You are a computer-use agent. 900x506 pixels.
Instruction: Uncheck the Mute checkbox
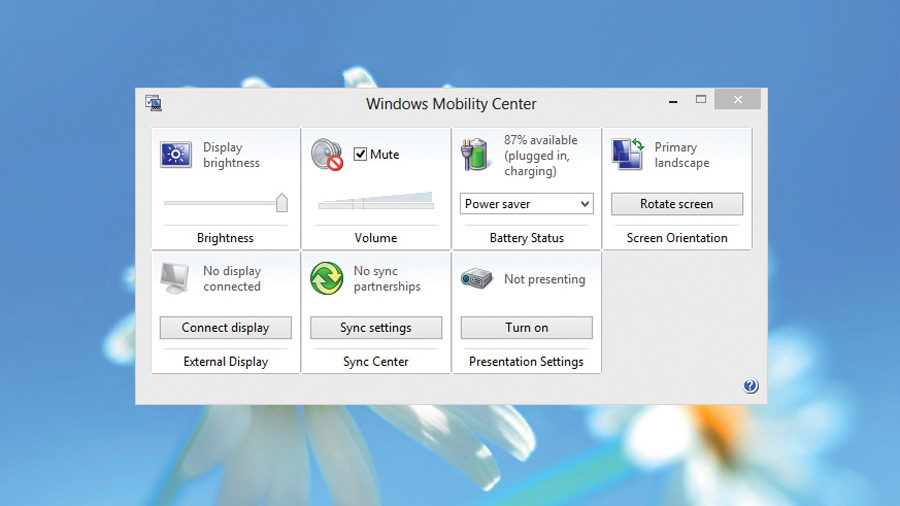click(360, 154)
